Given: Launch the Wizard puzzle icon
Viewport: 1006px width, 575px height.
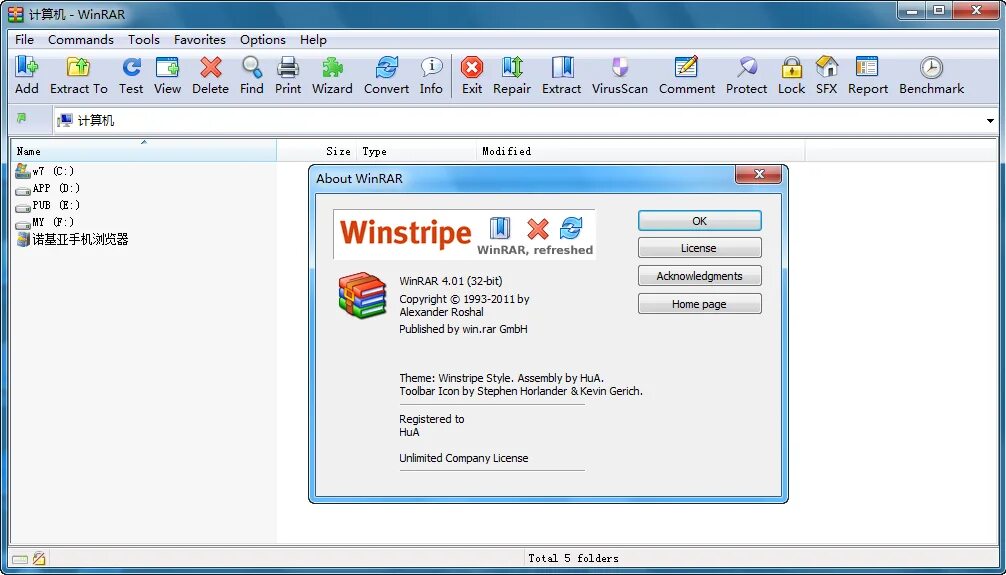Looking at the screenshot, I should (332, 67).
